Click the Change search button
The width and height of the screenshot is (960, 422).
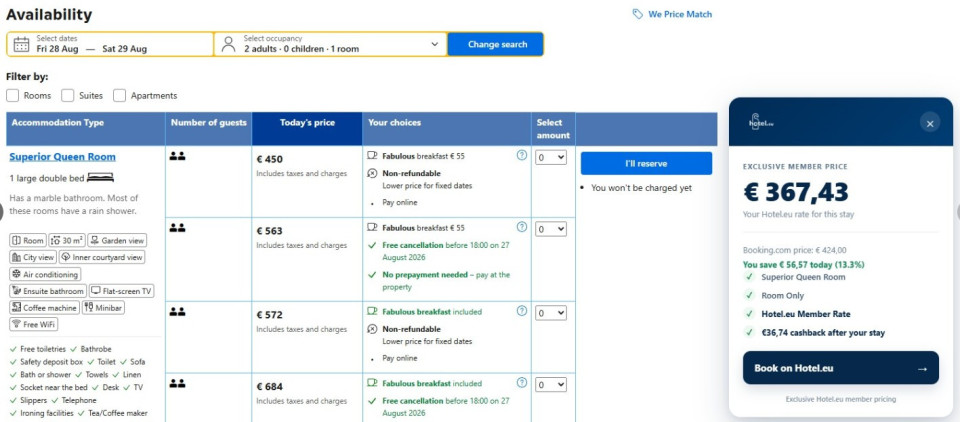tap(497, 44)
